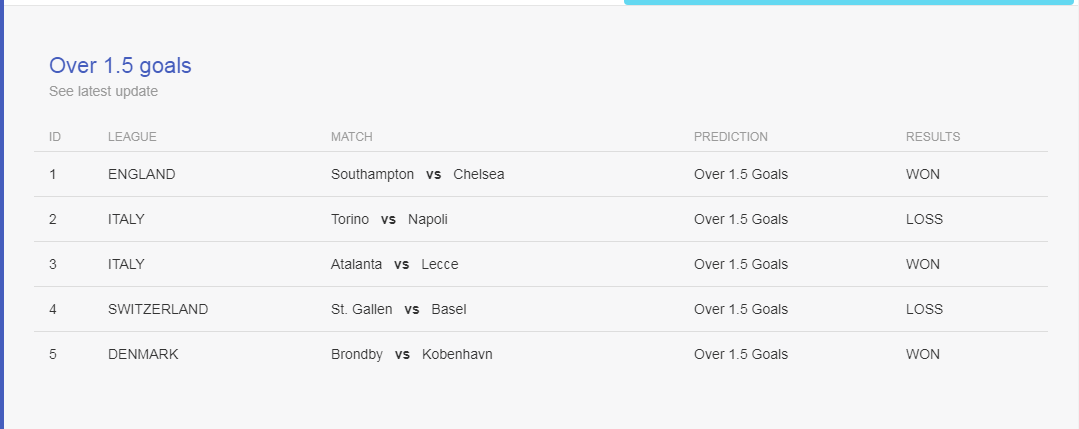Click the Torino vs Napoli match
The height and width of the screenshot is (429, 1079).
389,219
